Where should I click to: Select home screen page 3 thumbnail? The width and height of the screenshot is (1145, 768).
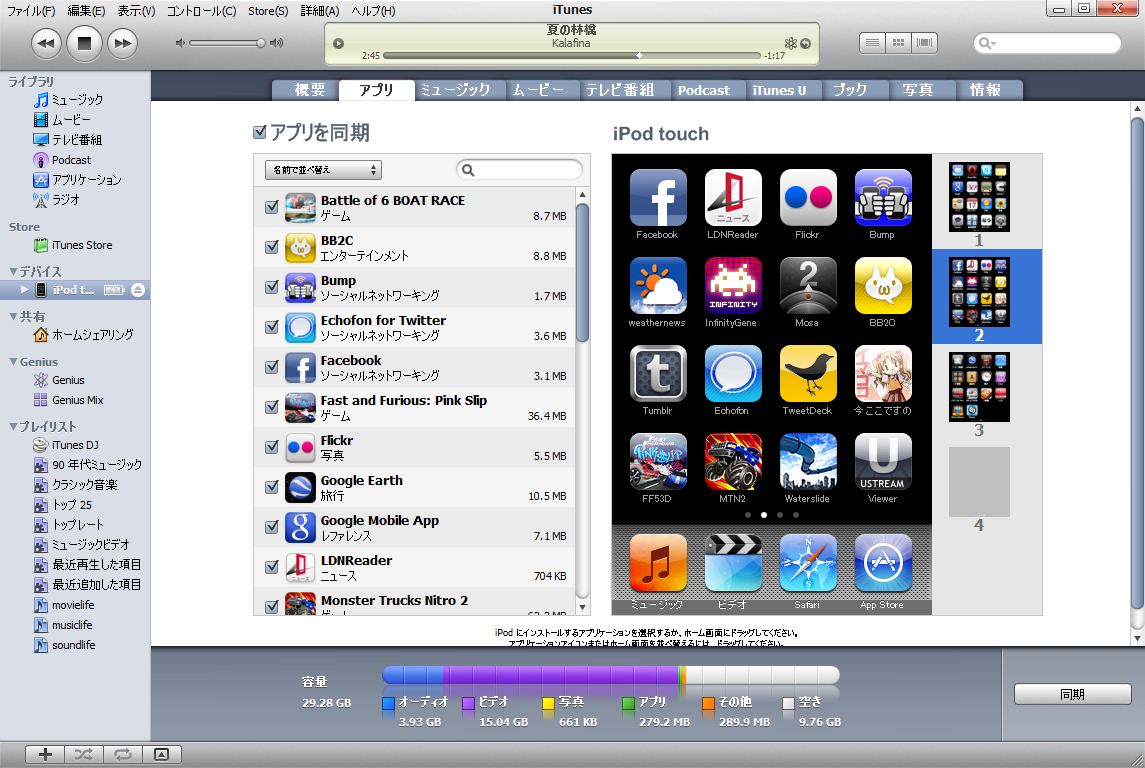tap(979, 387)
